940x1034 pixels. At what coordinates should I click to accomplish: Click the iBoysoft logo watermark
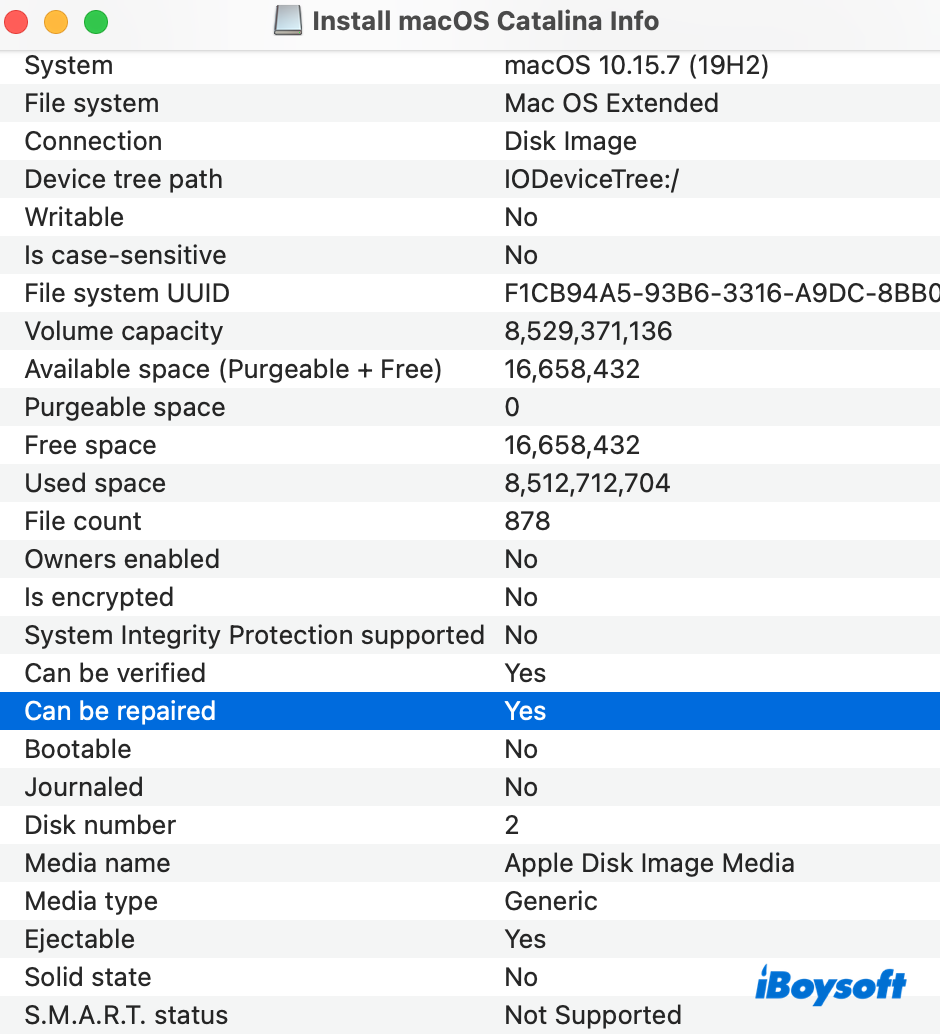(x=831, y=984)
